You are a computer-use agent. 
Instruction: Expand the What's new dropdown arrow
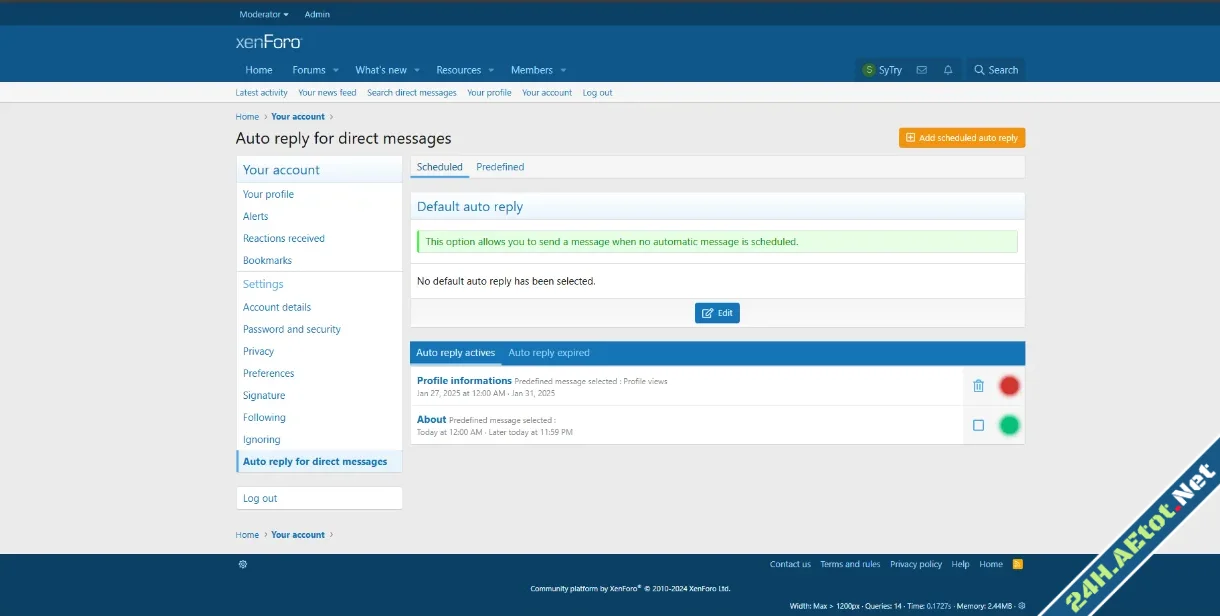416,70
